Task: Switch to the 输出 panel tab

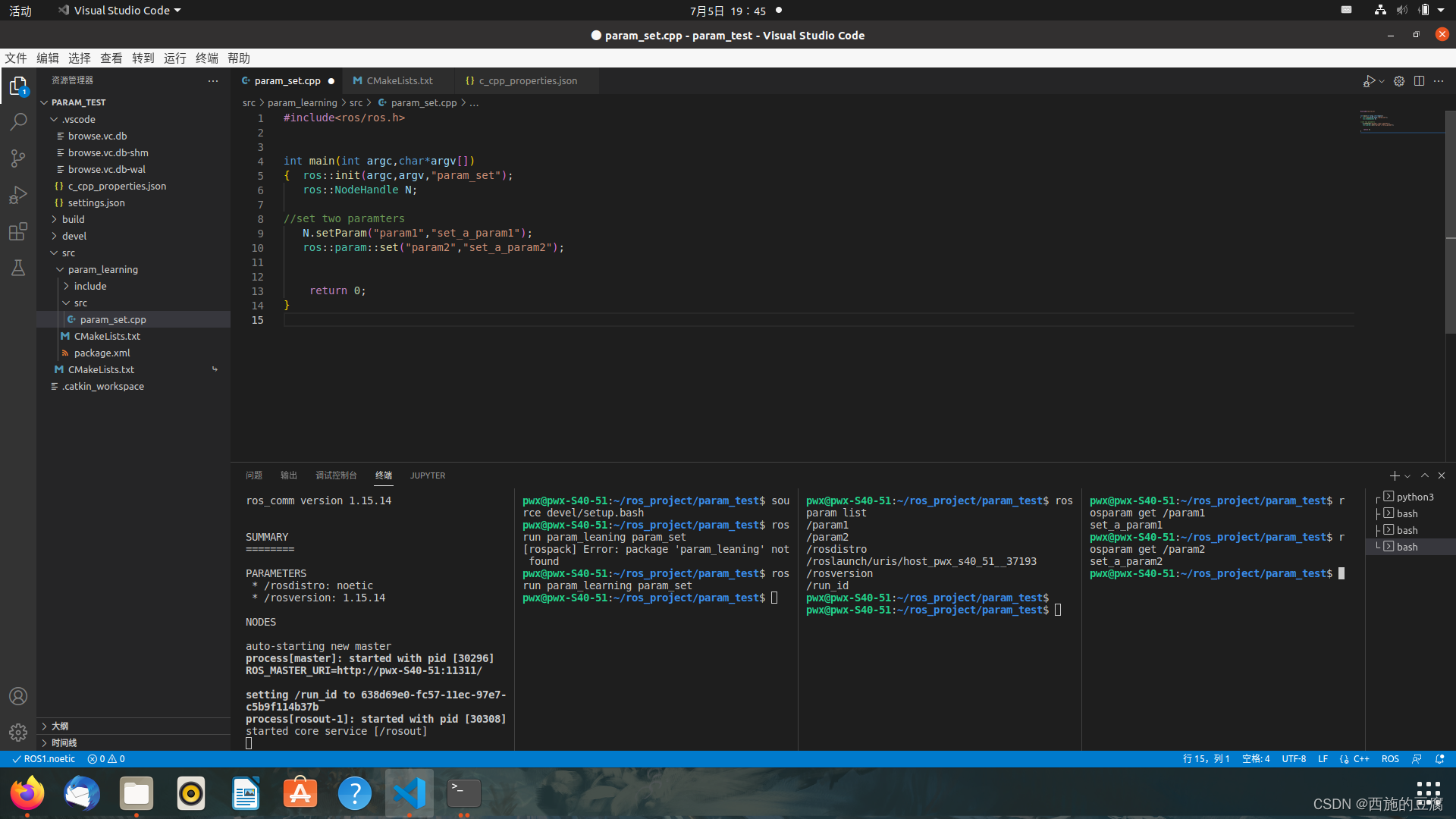Action: tap(289, 475)
